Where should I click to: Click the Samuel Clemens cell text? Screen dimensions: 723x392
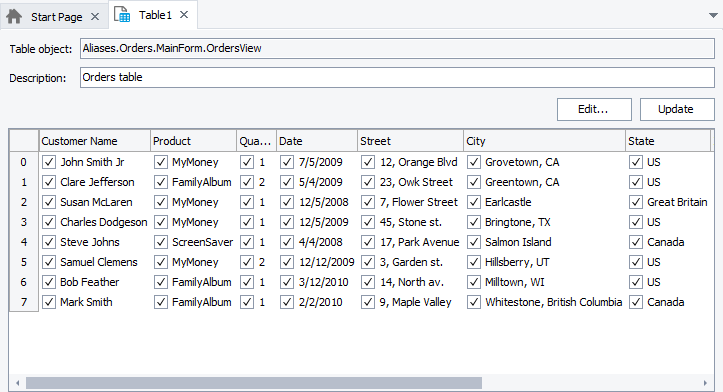click(99, 262)
